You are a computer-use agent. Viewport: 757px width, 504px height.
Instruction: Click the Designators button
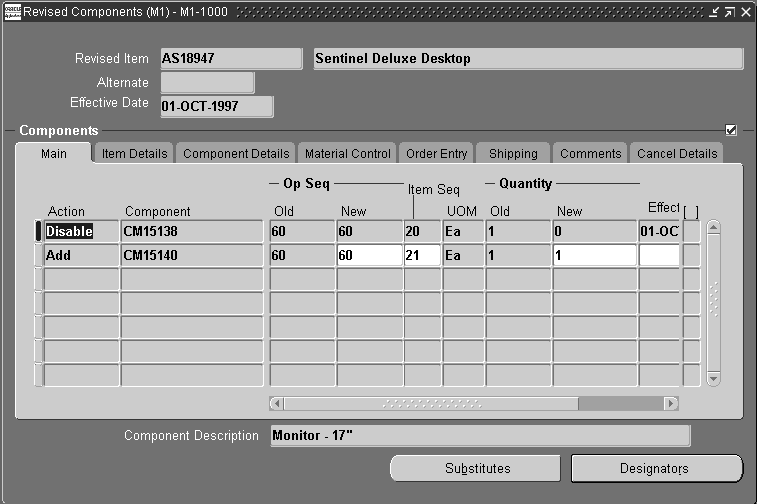[657, 468]
